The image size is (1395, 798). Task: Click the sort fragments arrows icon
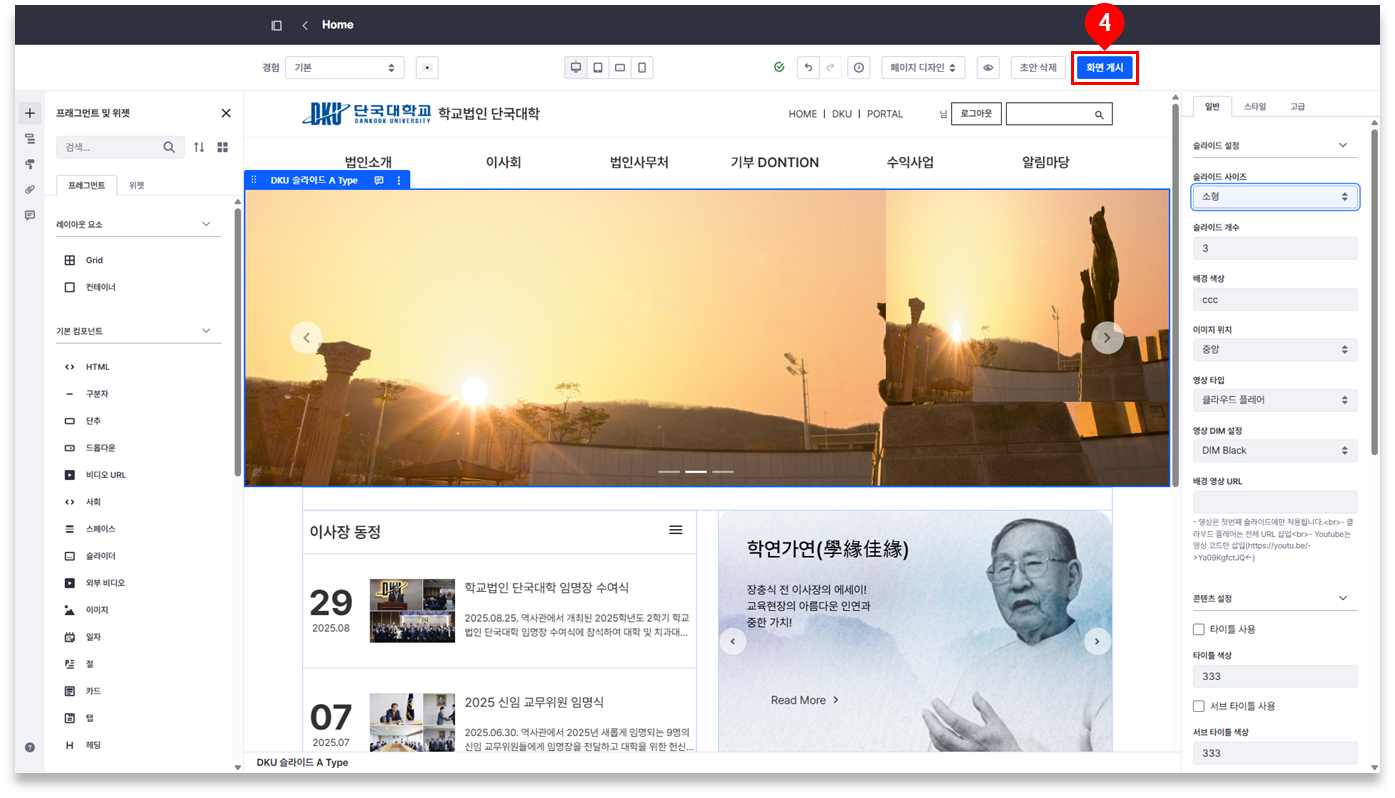click(x=199, y=147)
